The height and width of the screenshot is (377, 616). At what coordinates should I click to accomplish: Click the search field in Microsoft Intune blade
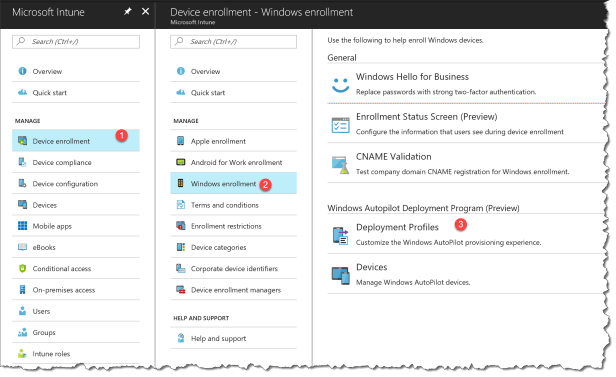tap(76, 42)
